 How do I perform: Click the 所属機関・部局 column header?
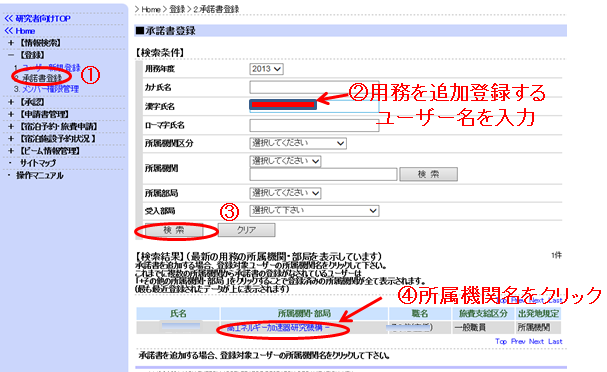click(x=304, y=314)
